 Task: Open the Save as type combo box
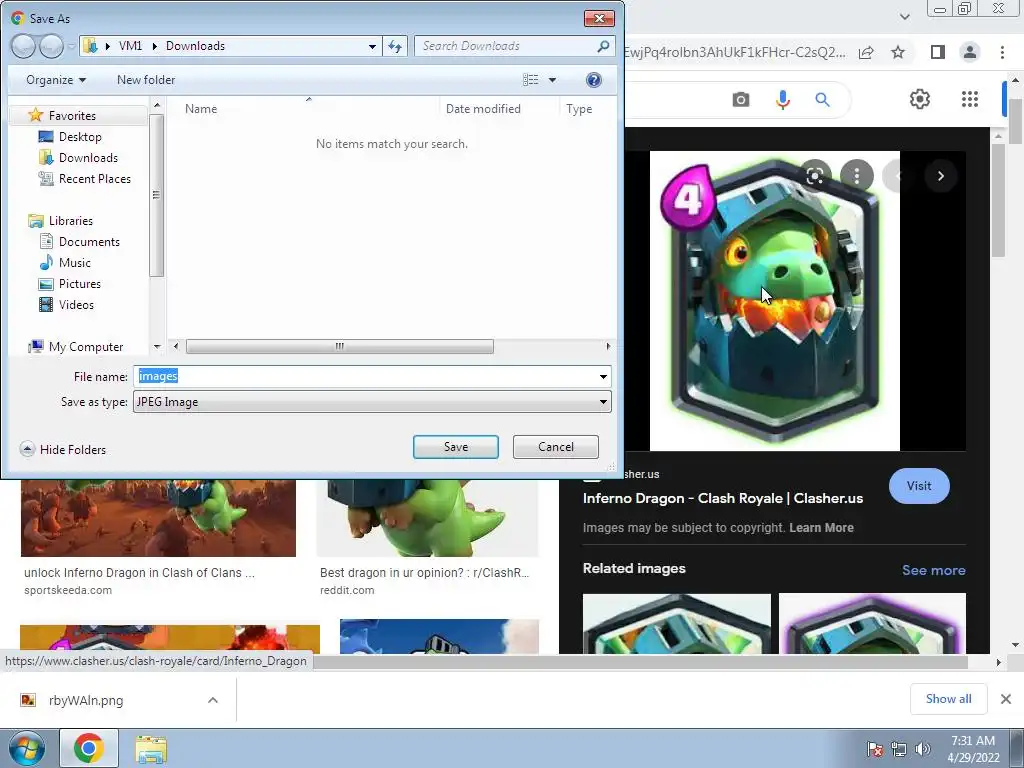pyautogui.click(x=372, y=402)
